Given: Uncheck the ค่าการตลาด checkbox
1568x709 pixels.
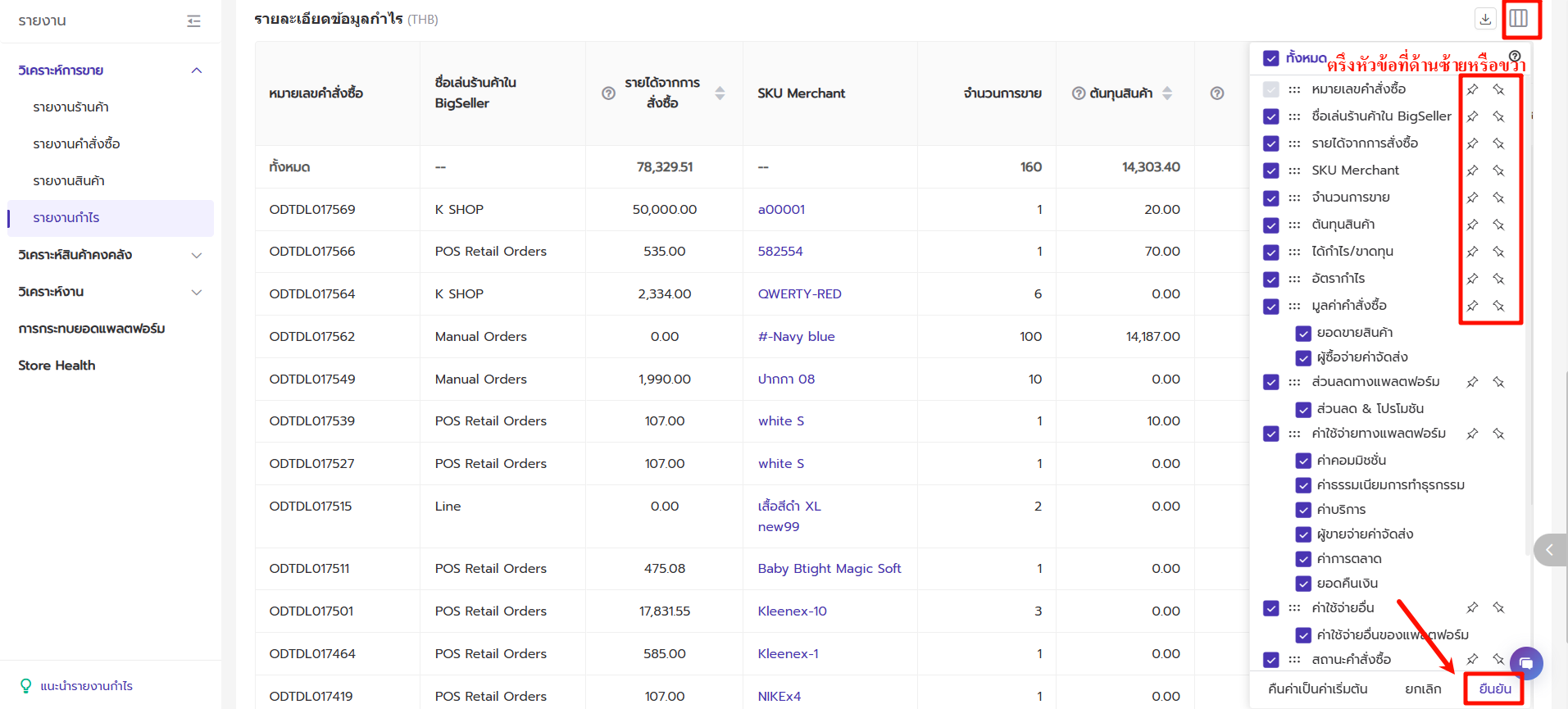Looking at the screenshot, I should click(x=1303, y=559).
